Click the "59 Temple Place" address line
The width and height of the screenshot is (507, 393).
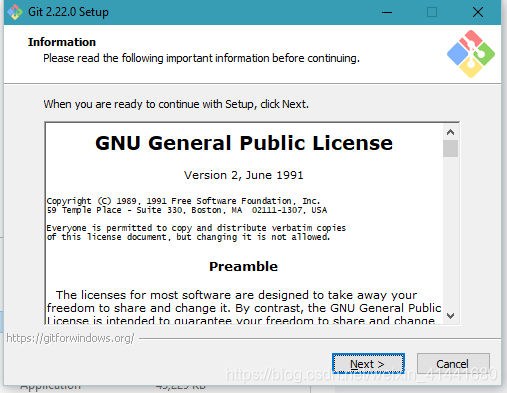point(187,210)
